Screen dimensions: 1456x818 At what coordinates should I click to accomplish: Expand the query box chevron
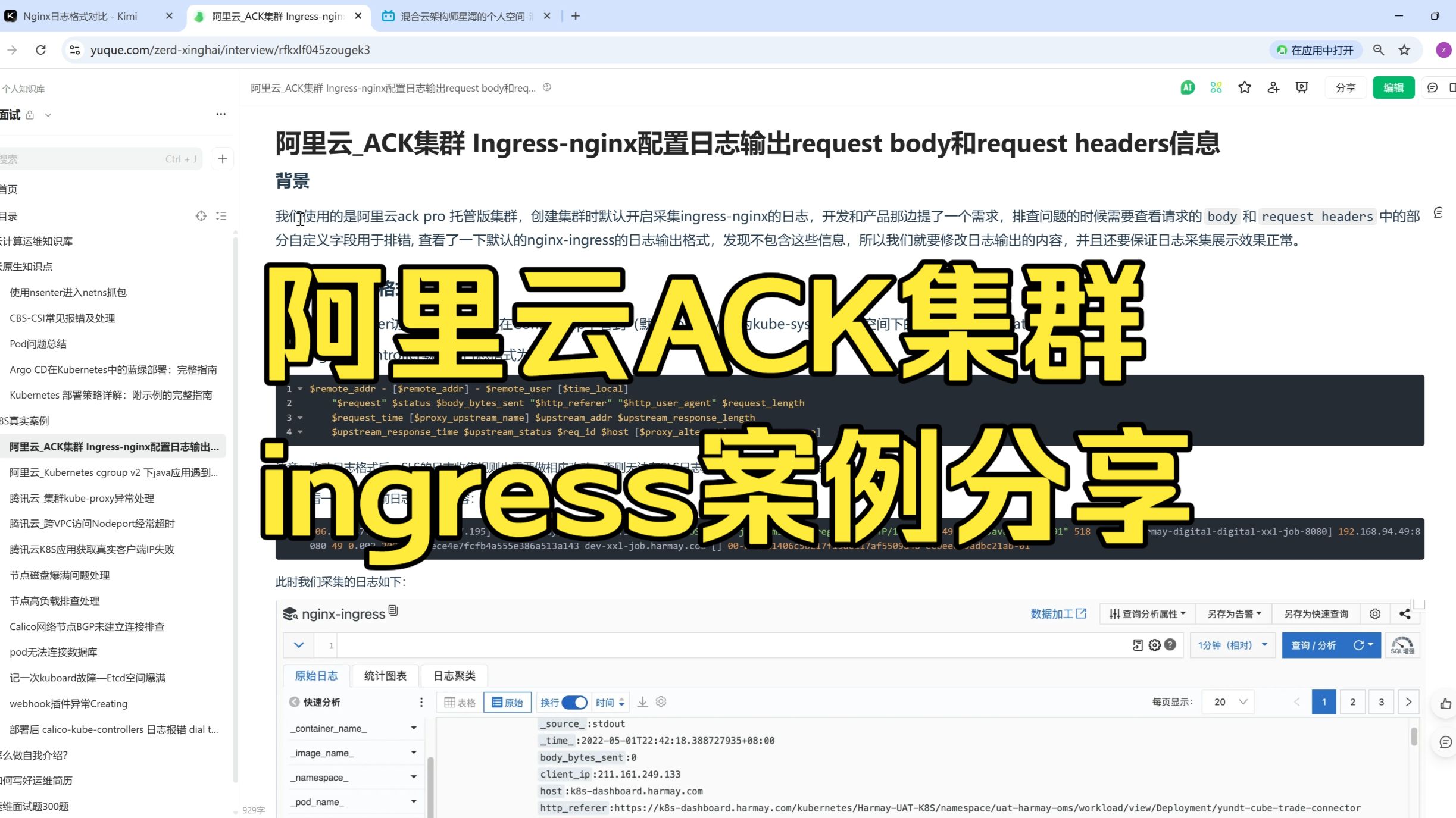[x=299, y=645]
